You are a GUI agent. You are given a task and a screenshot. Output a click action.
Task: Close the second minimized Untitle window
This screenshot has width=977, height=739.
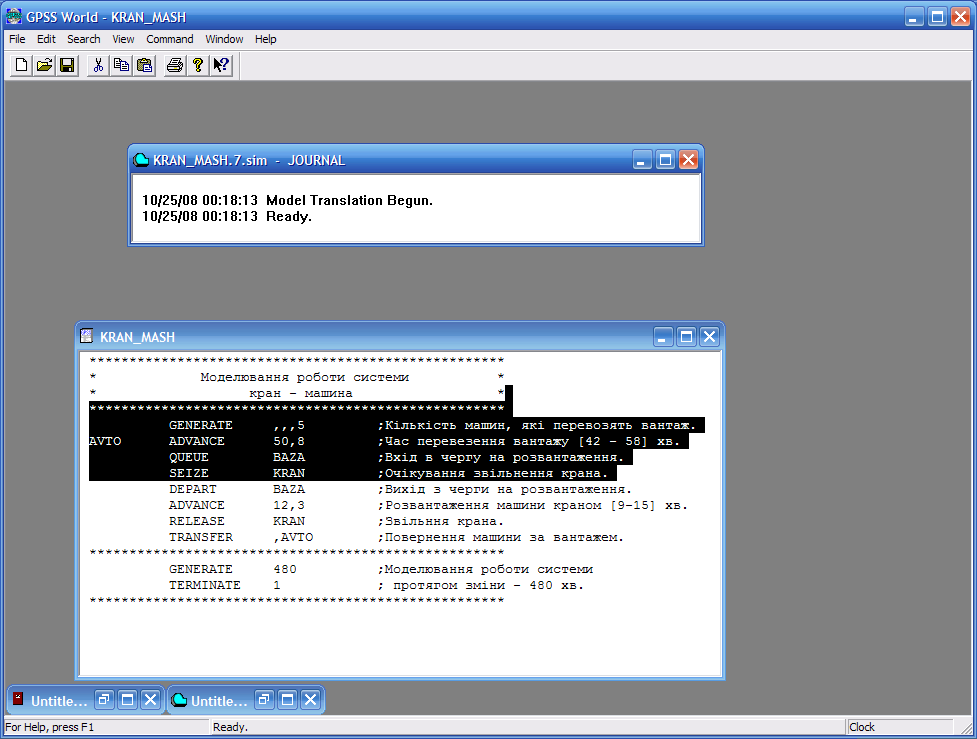click(310, 700)
